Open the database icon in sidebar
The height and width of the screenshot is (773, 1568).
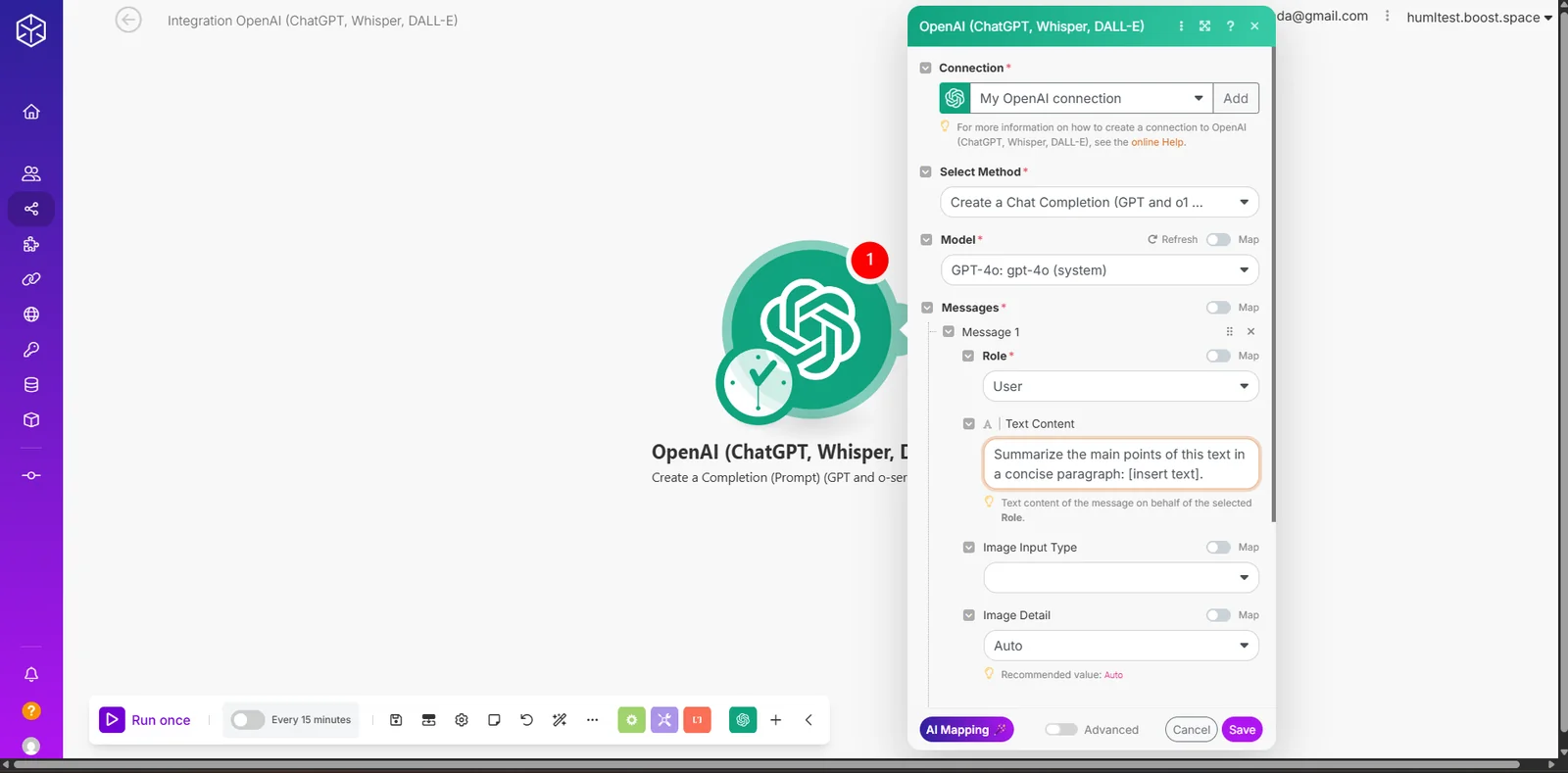point(31,385)
